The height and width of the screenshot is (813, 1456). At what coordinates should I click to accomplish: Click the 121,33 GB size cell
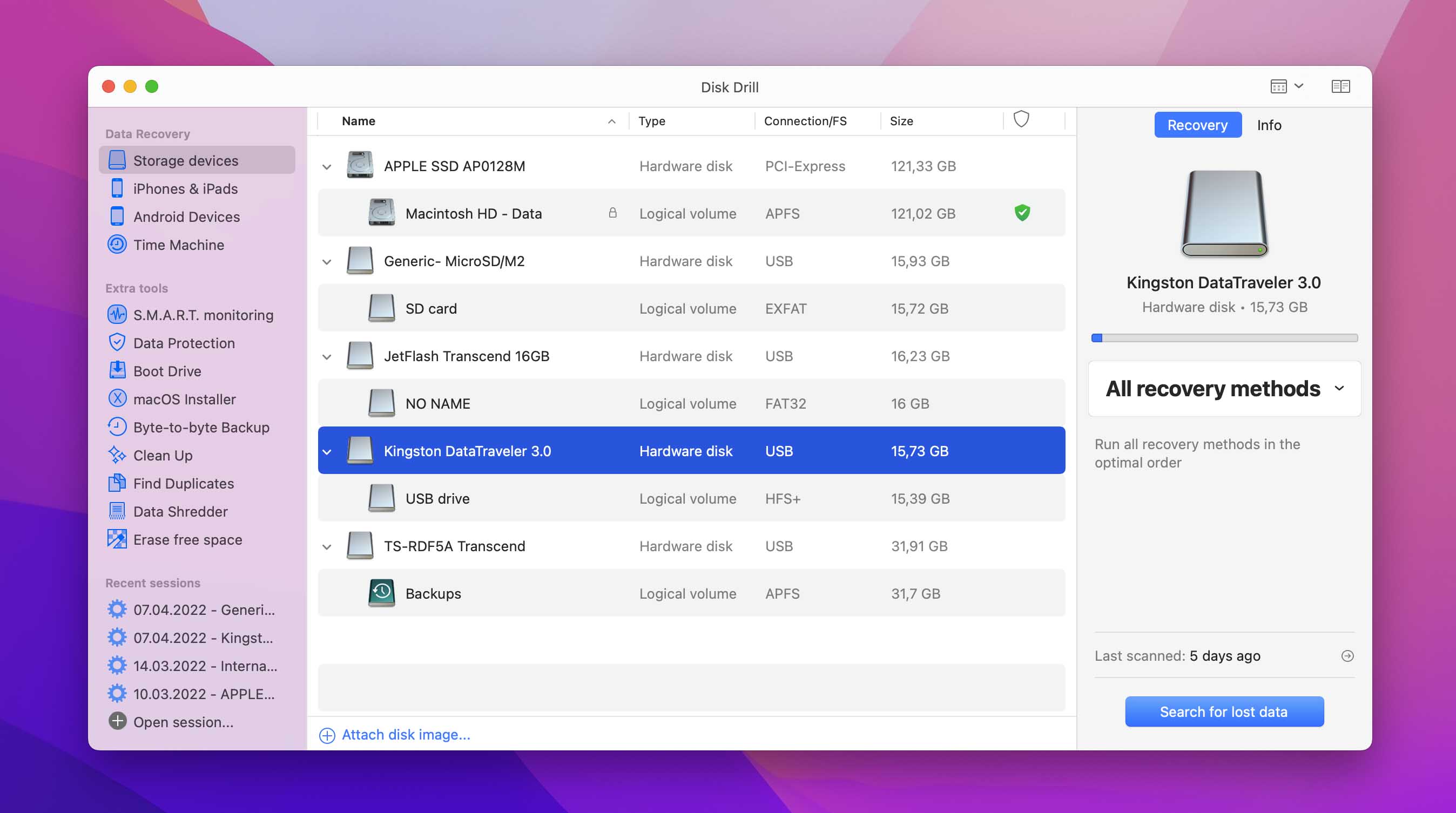click(x=924, y=166)
